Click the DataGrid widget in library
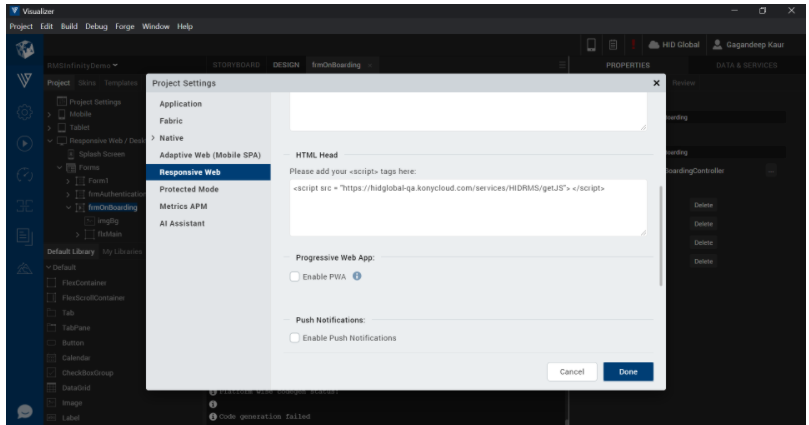 (69, 387)
